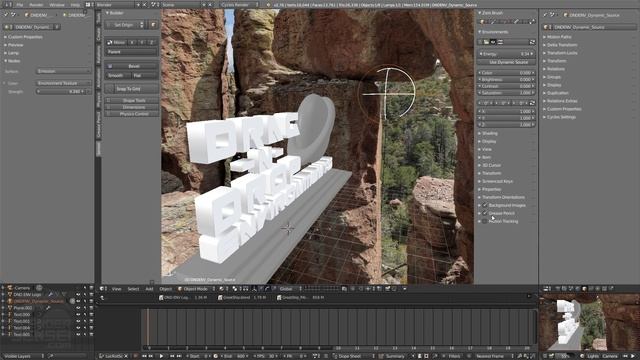Viewport: 640px width, 360px height.
Task: Open the Select menu in viewport header
Action: coord(133,289)
